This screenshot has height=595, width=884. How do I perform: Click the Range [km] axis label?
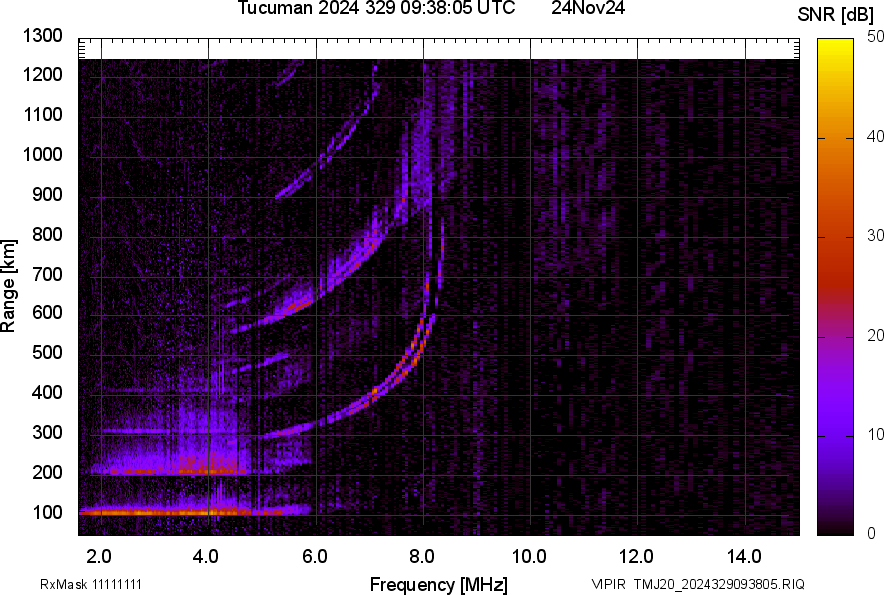pos(9,285)
